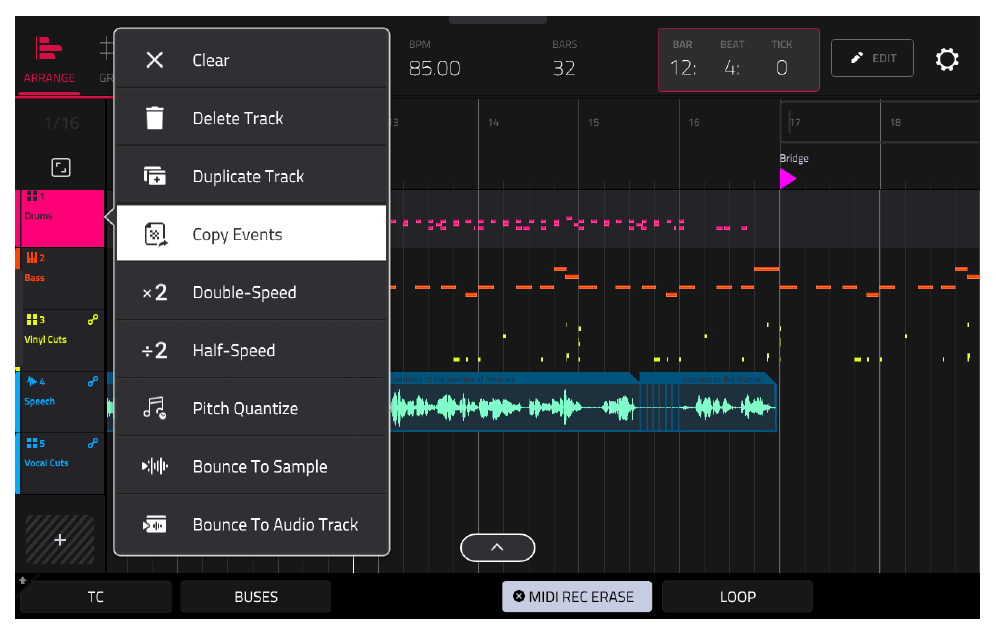Click the Bar Beat Tick position display
996x636 pixels.
click(739, 60)
